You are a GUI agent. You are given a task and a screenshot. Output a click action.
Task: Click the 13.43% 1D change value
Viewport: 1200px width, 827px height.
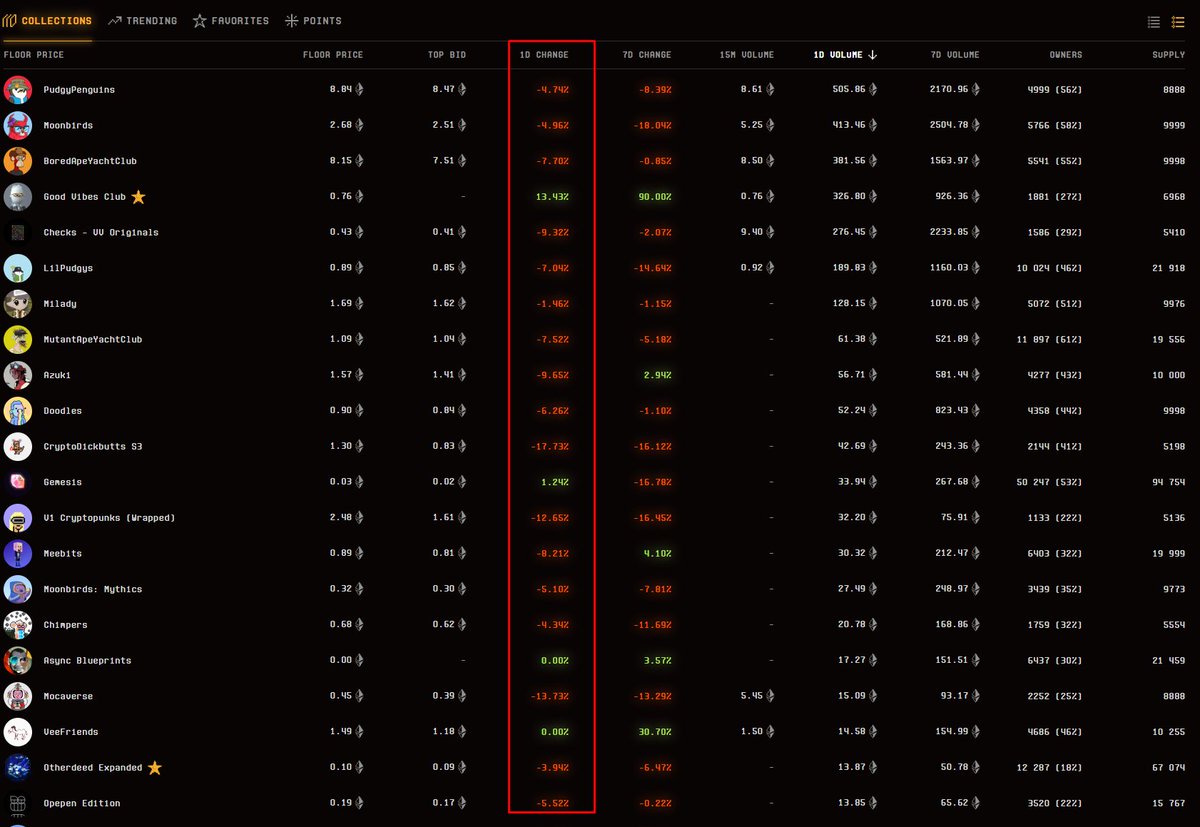(552, 197)
